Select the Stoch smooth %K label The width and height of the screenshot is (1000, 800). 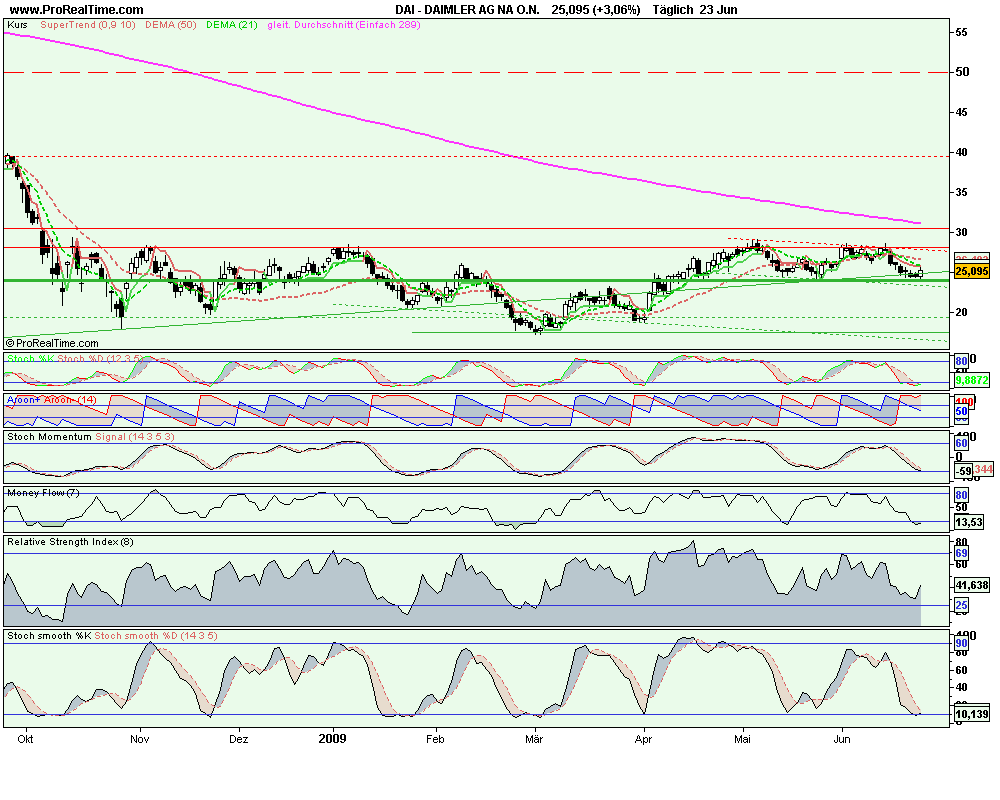[49, 636]
